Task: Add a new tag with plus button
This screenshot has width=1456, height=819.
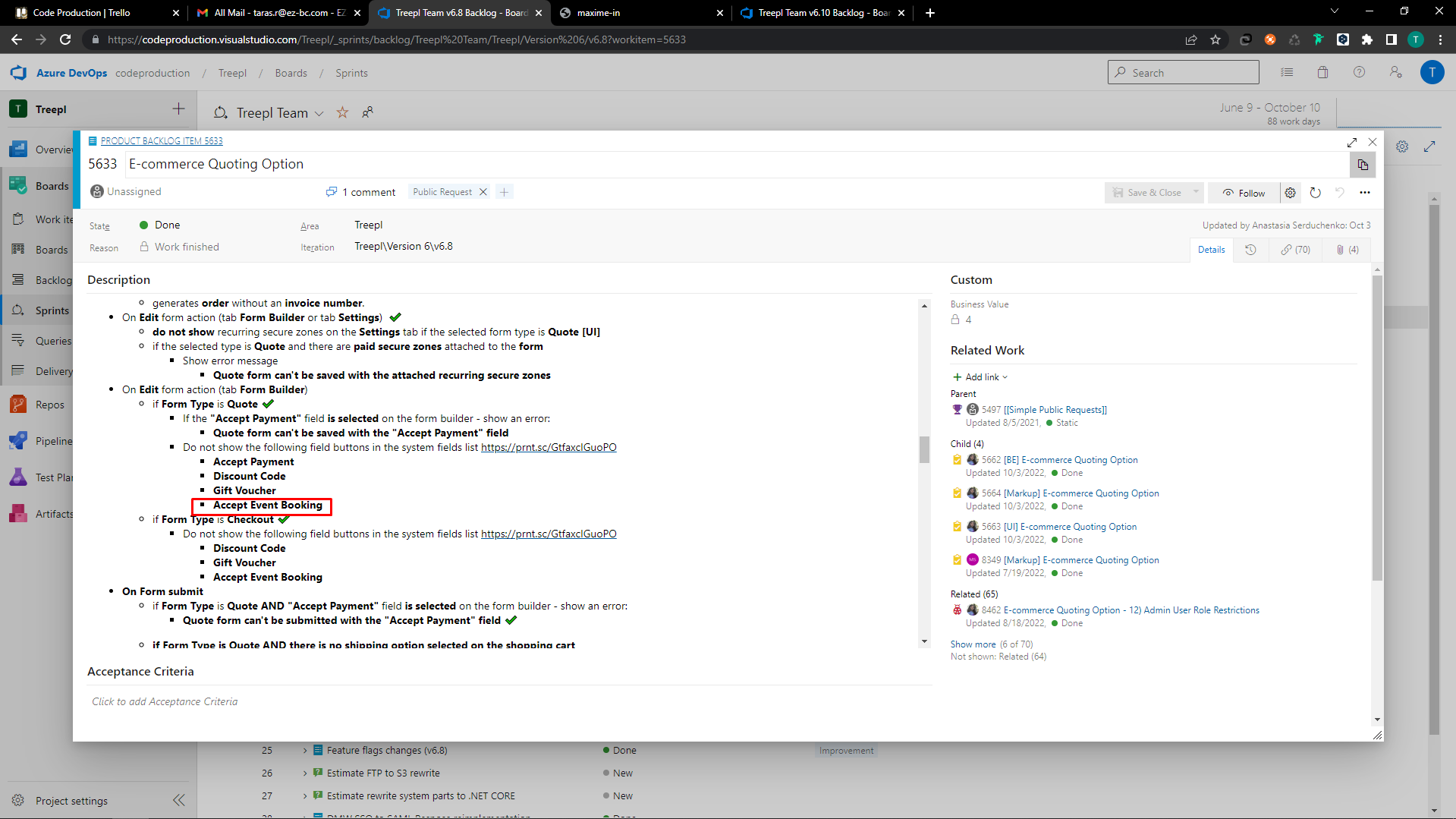Action: tap(505, 192)
